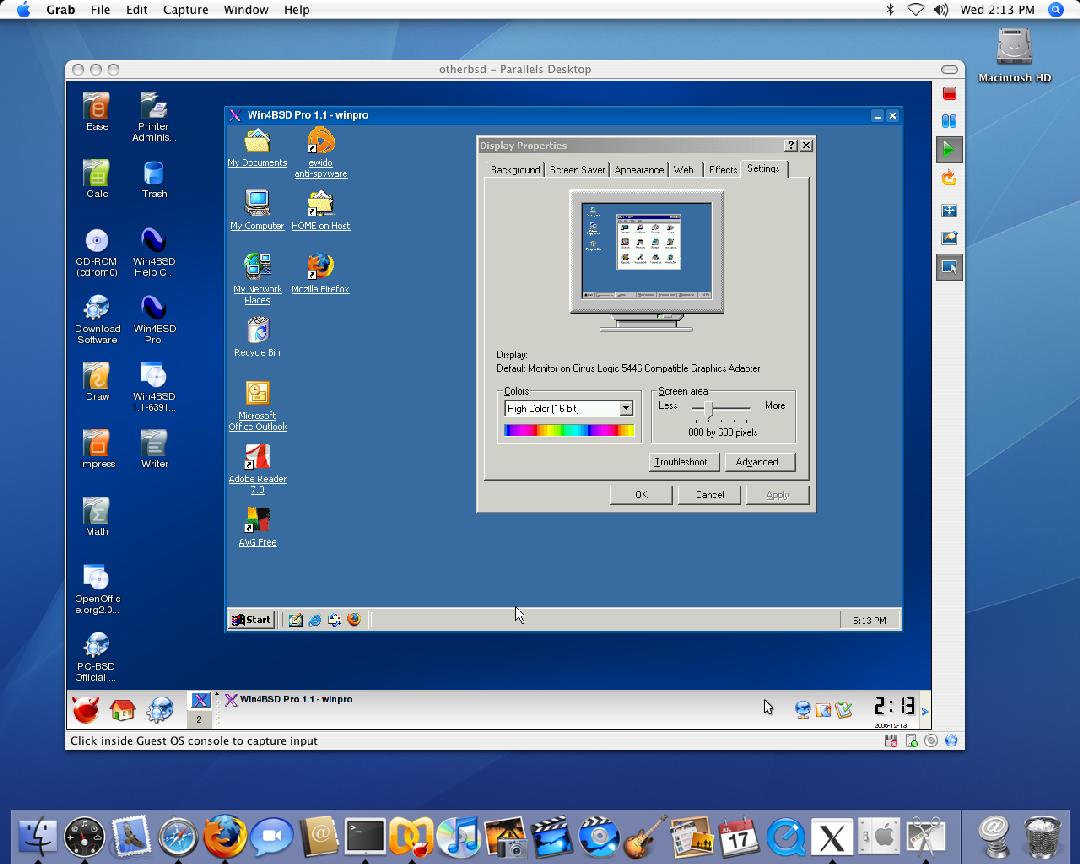Click the Screen area resolution slider
This screenshot has width=1080, height=864.
pos(709,410)
